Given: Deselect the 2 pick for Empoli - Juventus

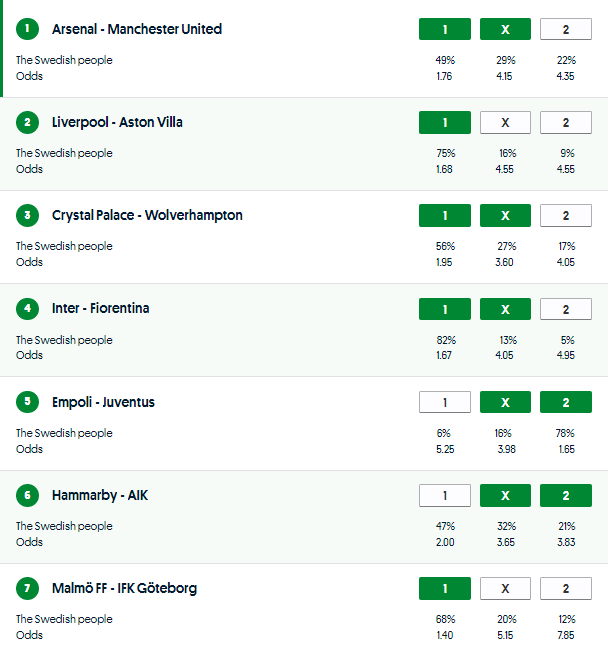Looking at the screenshot, I should 565,402.
